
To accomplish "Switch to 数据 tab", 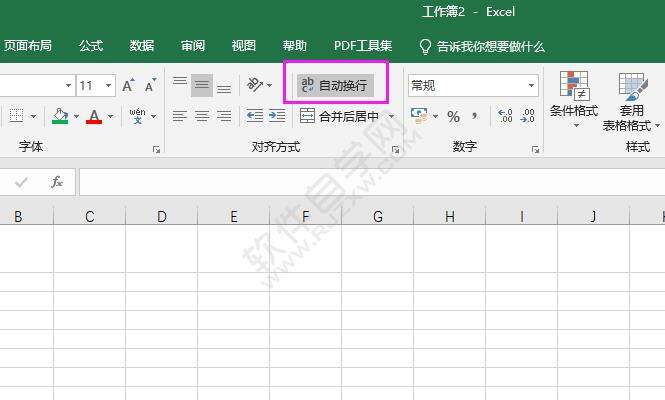I will pyautogui.click(x=142, y=45).
